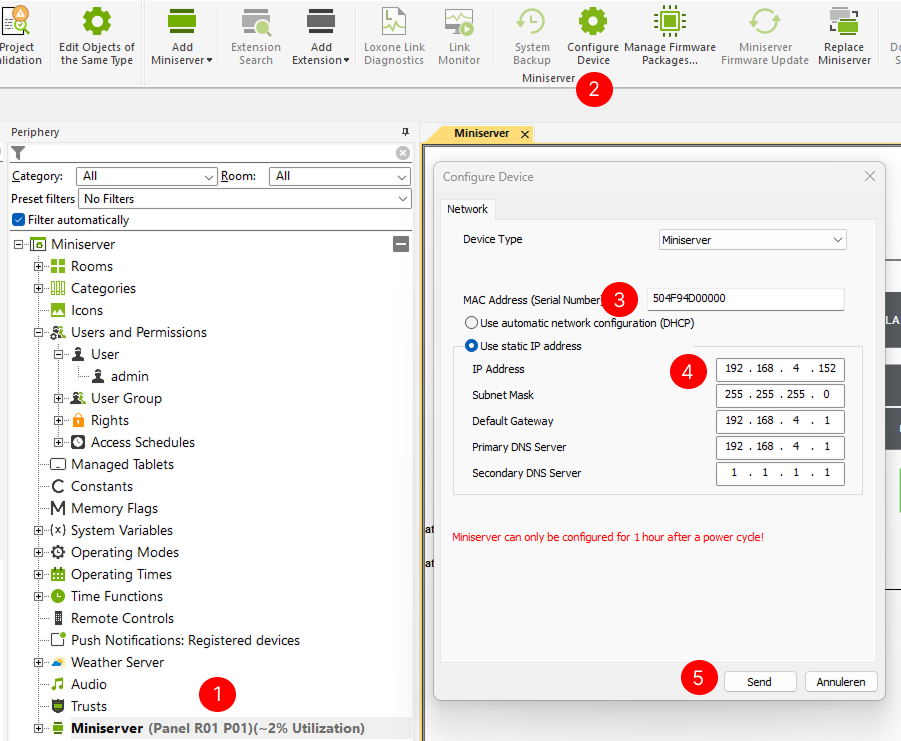901x741 pixels.
Task: Click the MAC Address input field
Action: pos(745,299)
